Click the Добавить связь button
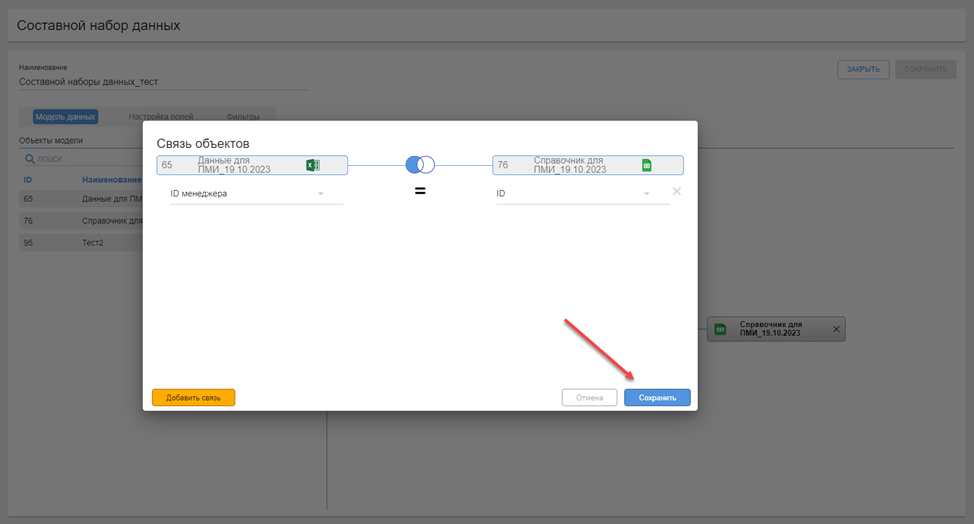Viewport: 974px width, 524px height. coord(193,397)
